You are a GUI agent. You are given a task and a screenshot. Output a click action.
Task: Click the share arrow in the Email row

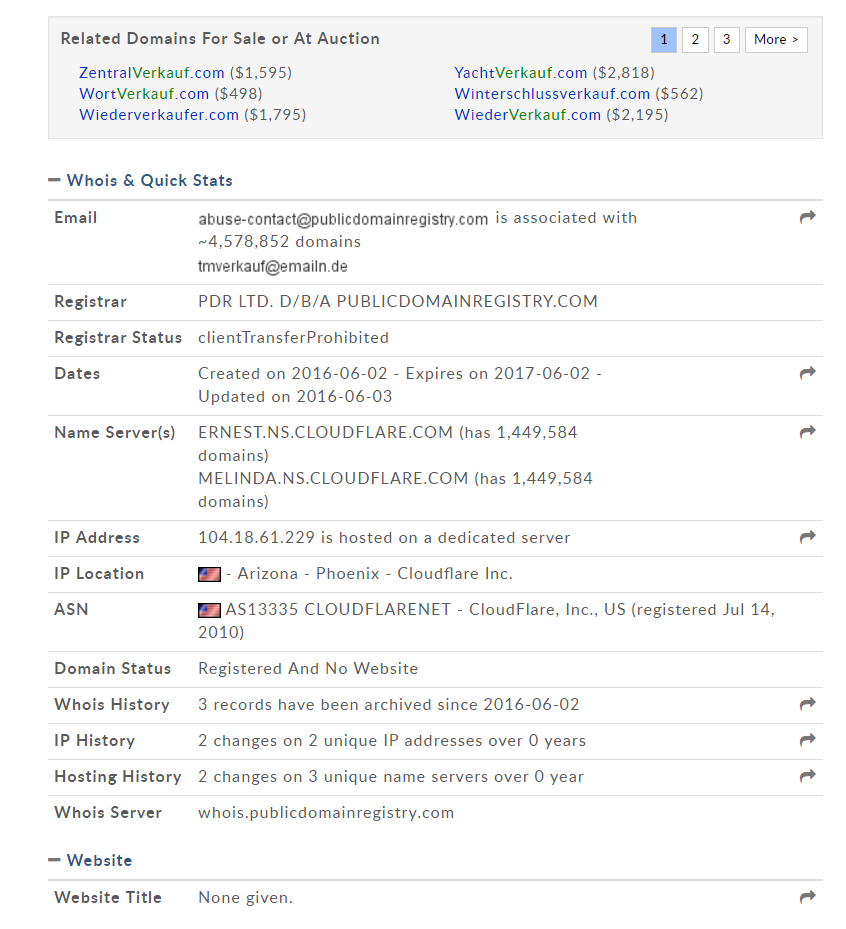(807, 217)
